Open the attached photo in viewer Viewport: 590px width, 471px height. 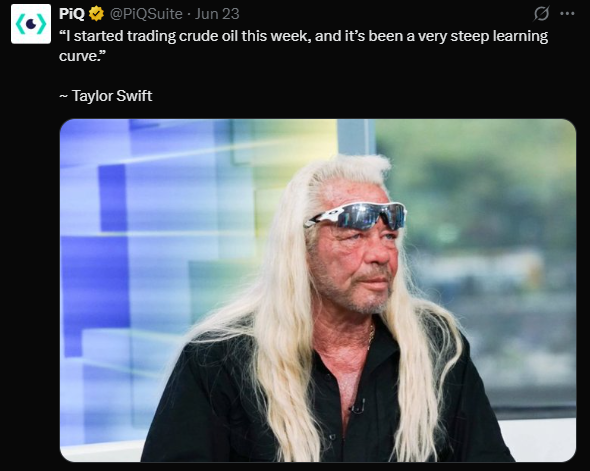tap(318, 290)
